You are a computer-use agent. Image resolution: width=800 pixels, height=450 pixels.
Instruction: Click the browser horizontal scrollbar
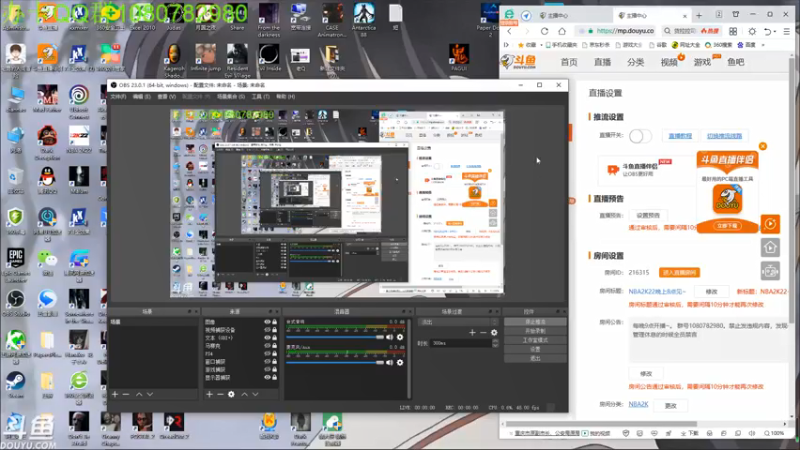[x=602, y=424]
